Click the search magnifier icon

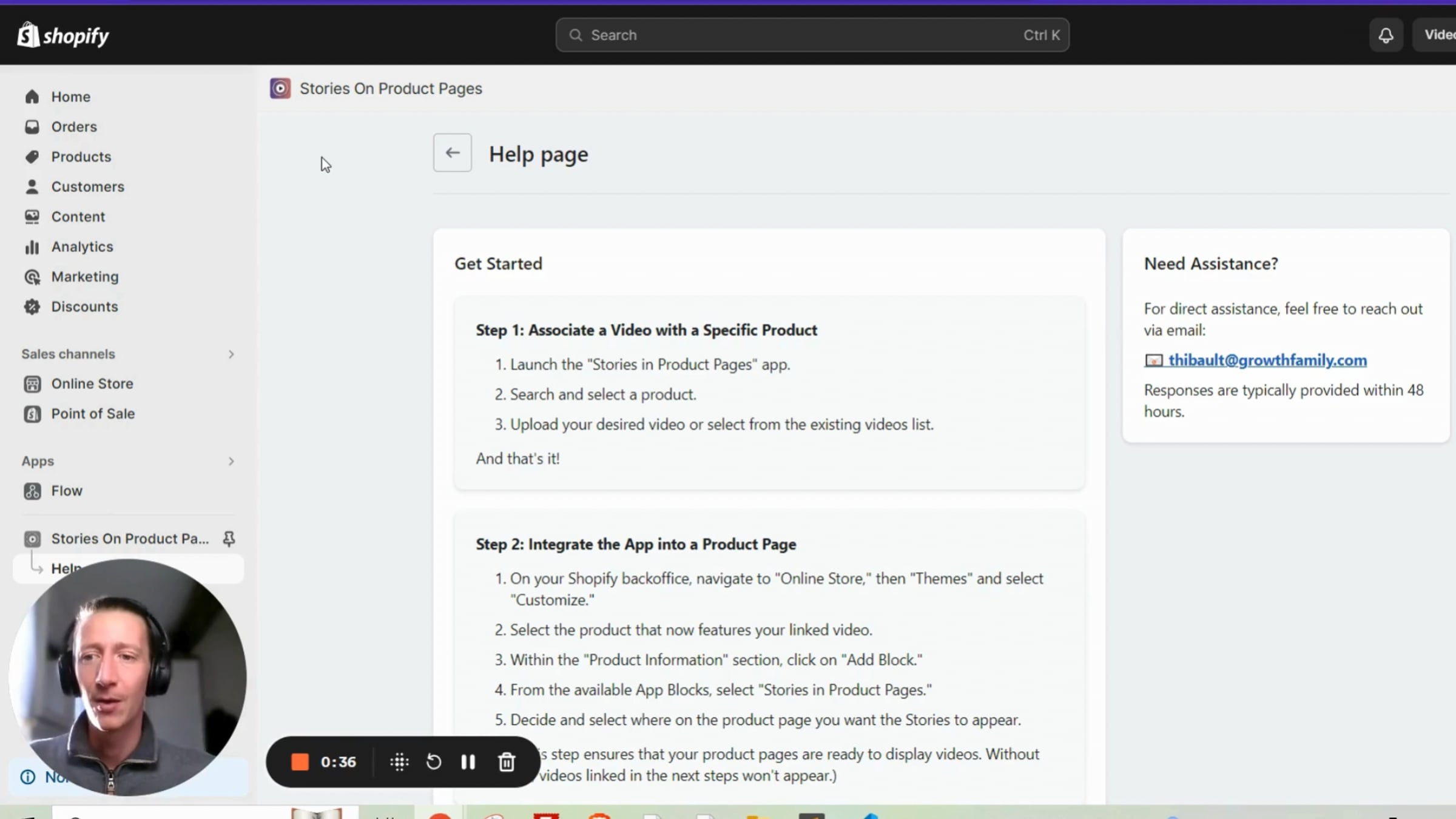tap(575, 35)
